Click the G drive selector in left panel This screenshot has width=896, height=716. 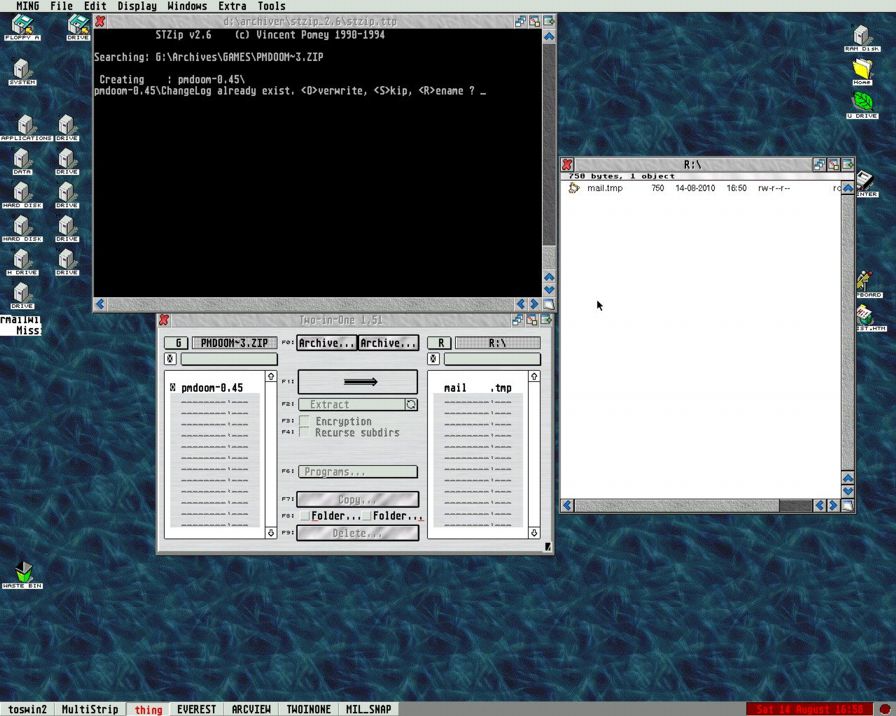pos(175,343)
